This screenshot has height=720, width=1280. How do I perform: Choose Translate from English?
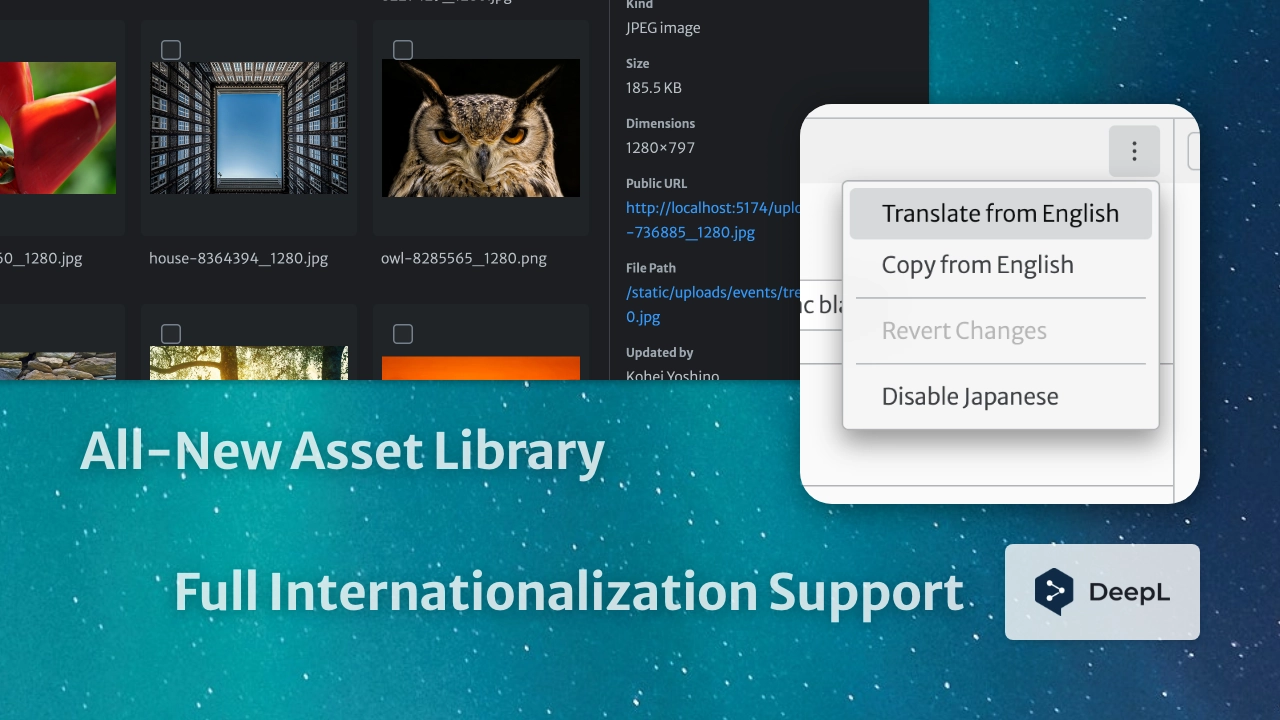tap(999, 214)
